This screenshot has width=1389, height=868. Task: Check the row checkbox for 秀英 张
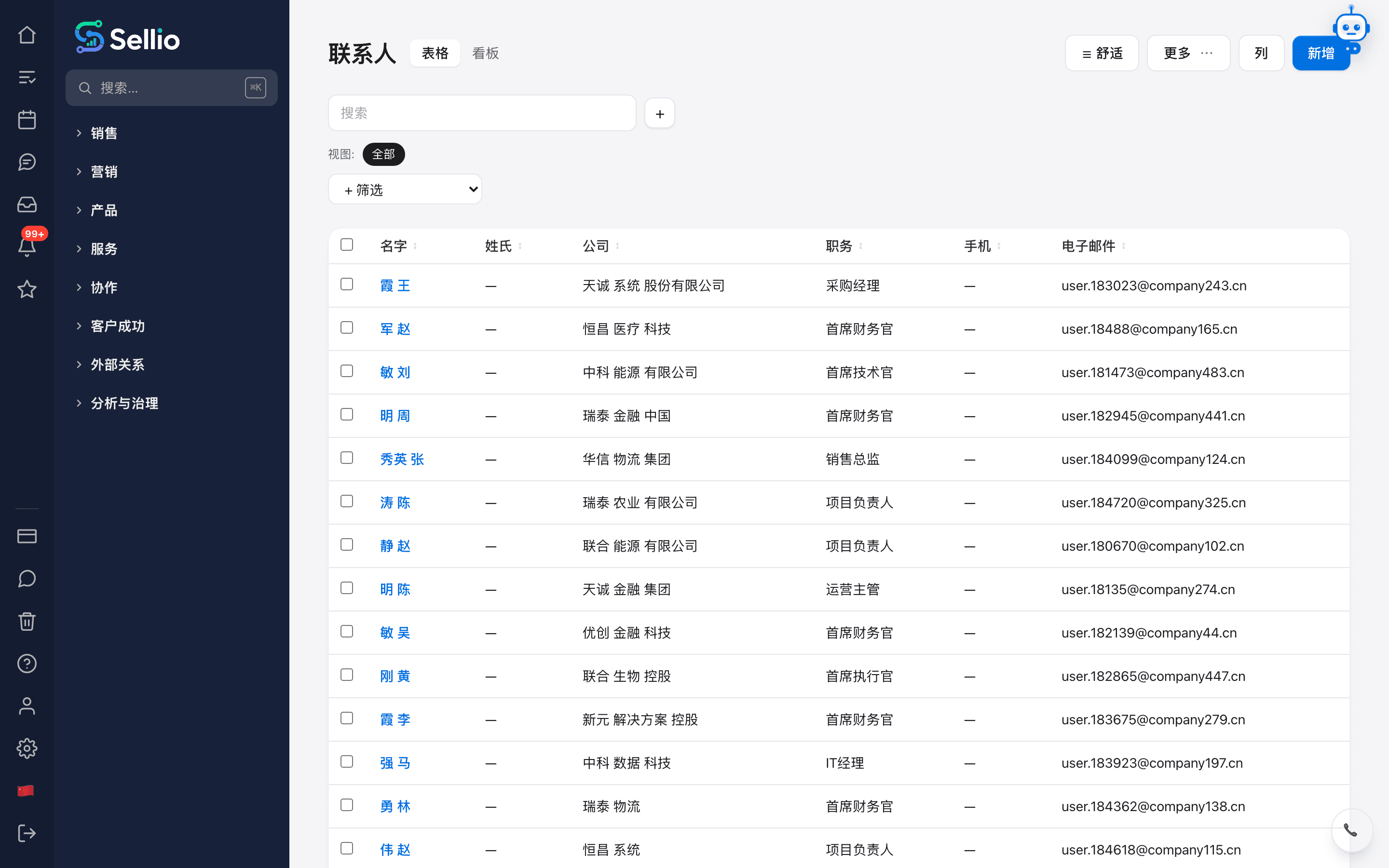[347, 458]
